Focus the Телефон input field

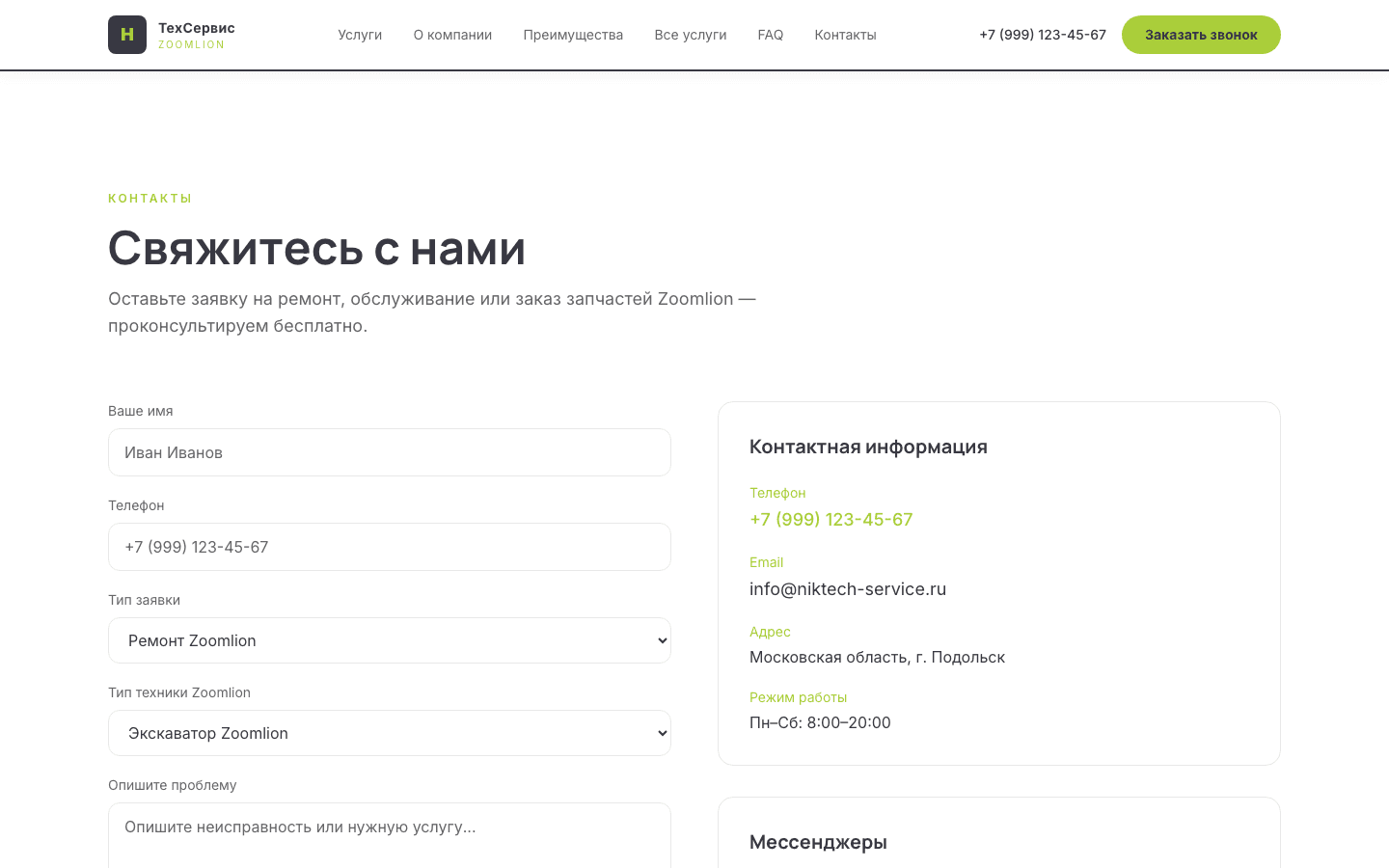390,547
